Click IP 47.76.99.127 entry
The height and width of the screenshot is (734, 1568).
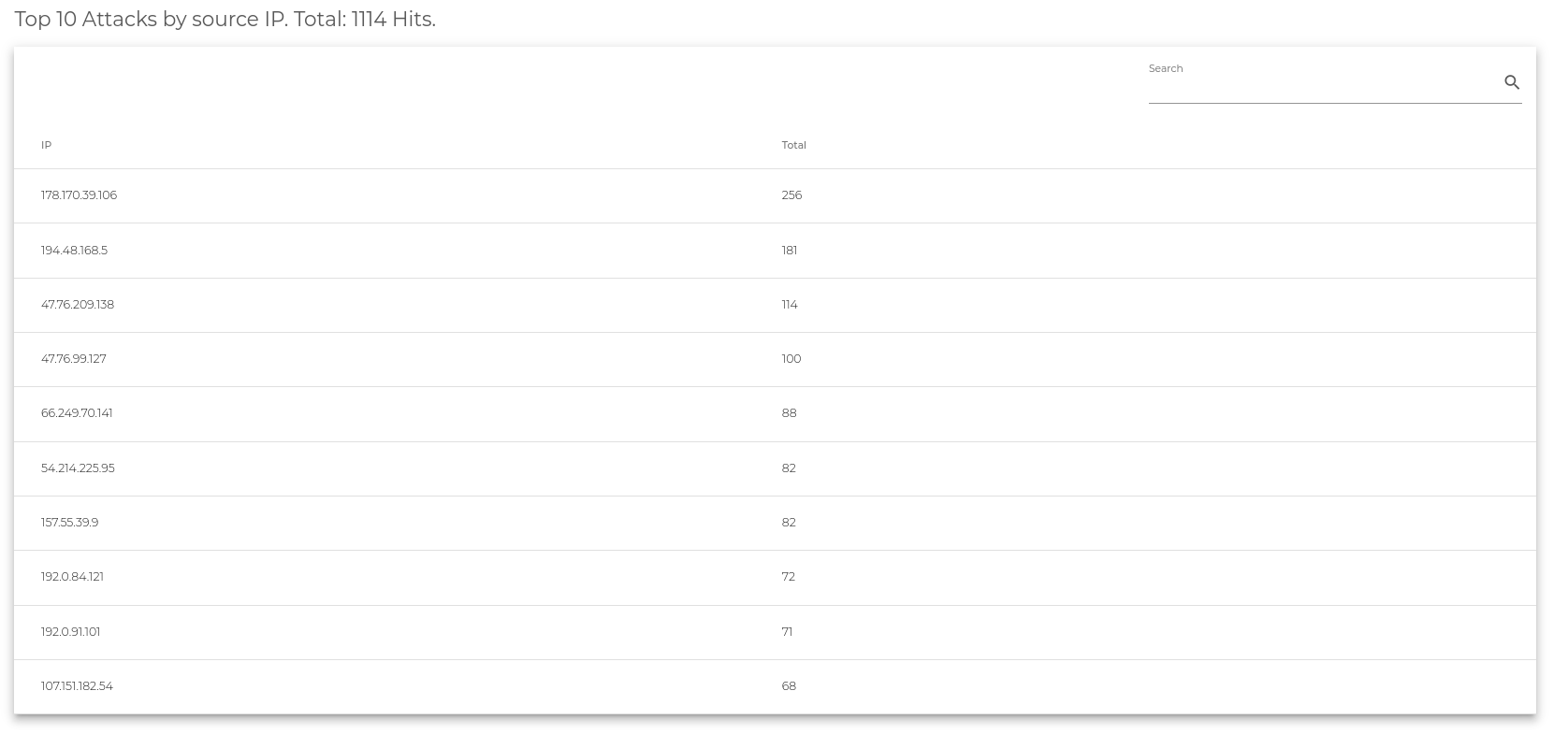click(74, 359)
